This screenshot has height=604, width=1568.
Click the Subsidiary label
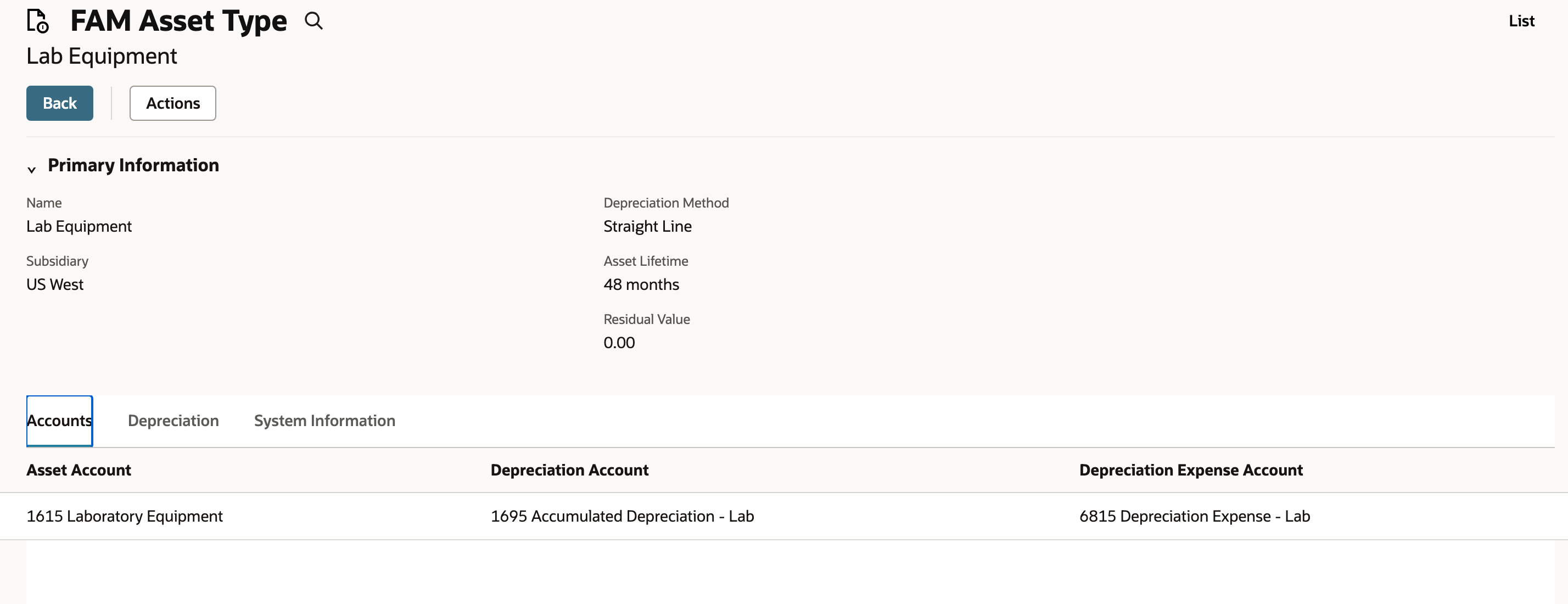tap(57, 261)
